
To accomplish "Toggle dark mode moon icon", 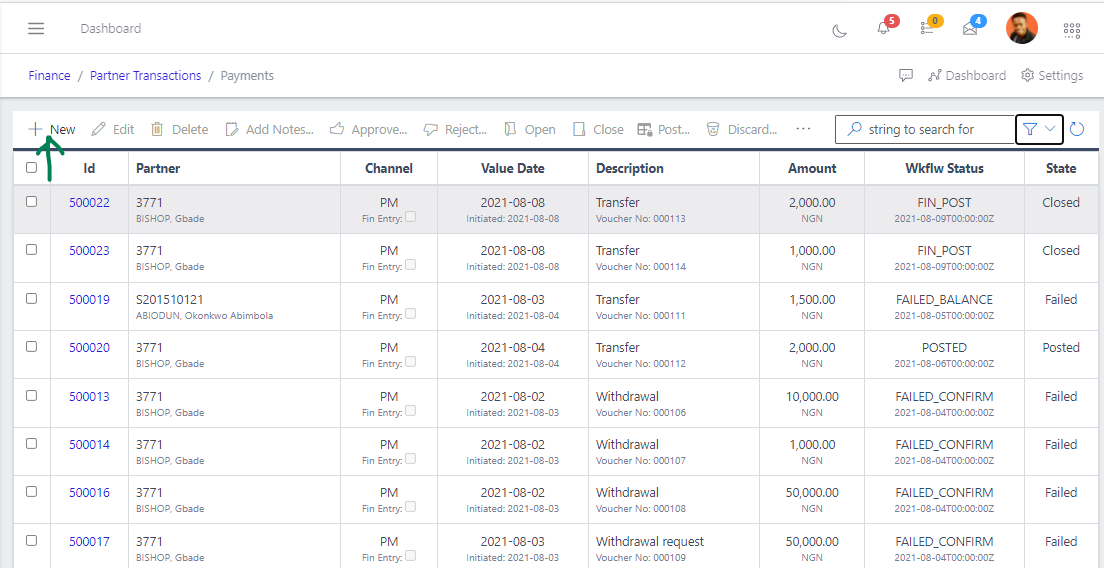I will tap(840, 30).
